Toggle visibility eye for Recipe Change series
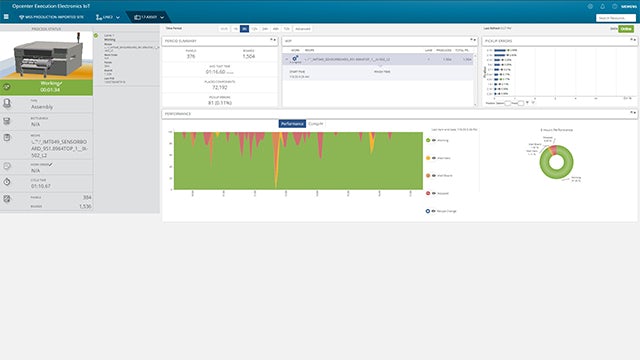 (434, 211)
